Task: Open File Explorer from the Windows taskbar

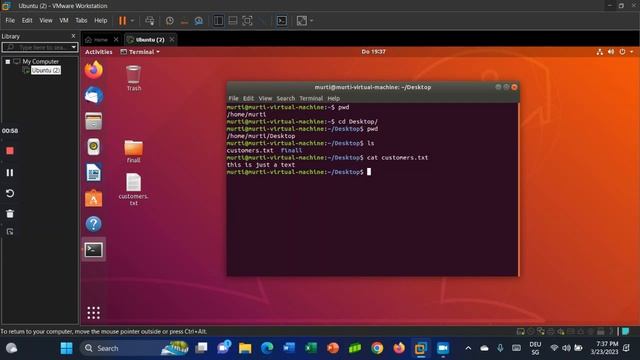Action: [245, 348]
